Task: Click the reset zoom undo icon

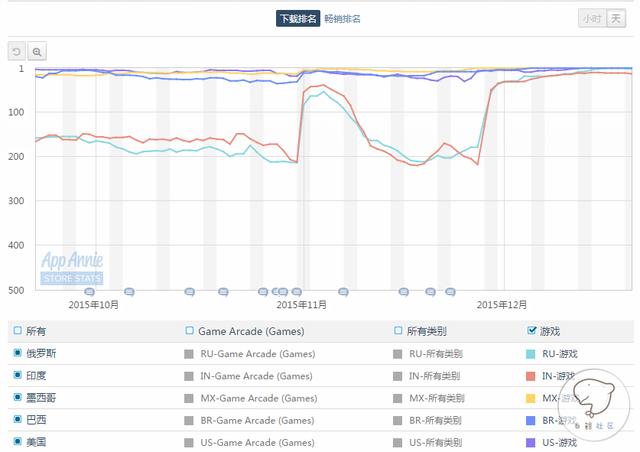Action: [17, 51]
